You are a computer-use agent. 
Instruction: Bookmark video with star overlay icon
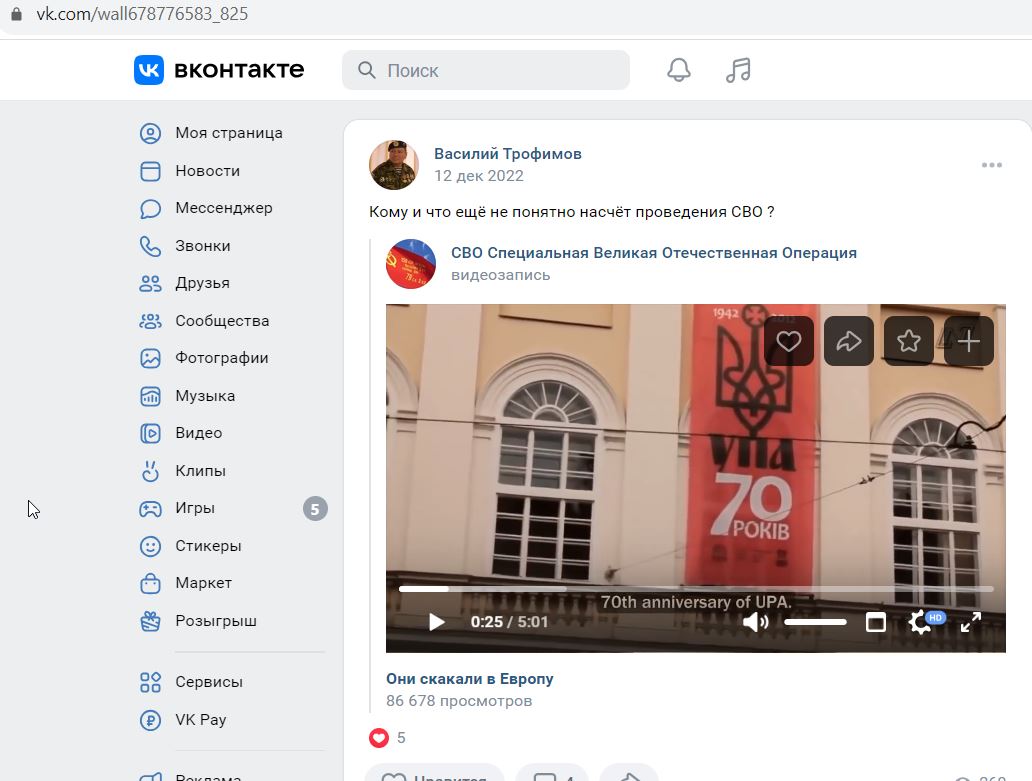coord(909,341)
